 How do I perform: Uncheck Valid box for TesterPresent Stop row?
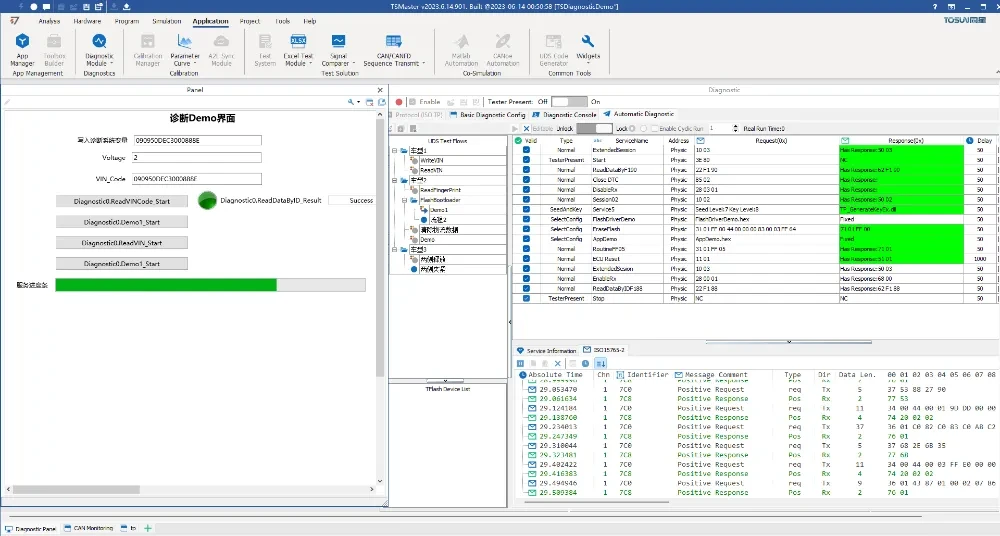click(526, 298)
